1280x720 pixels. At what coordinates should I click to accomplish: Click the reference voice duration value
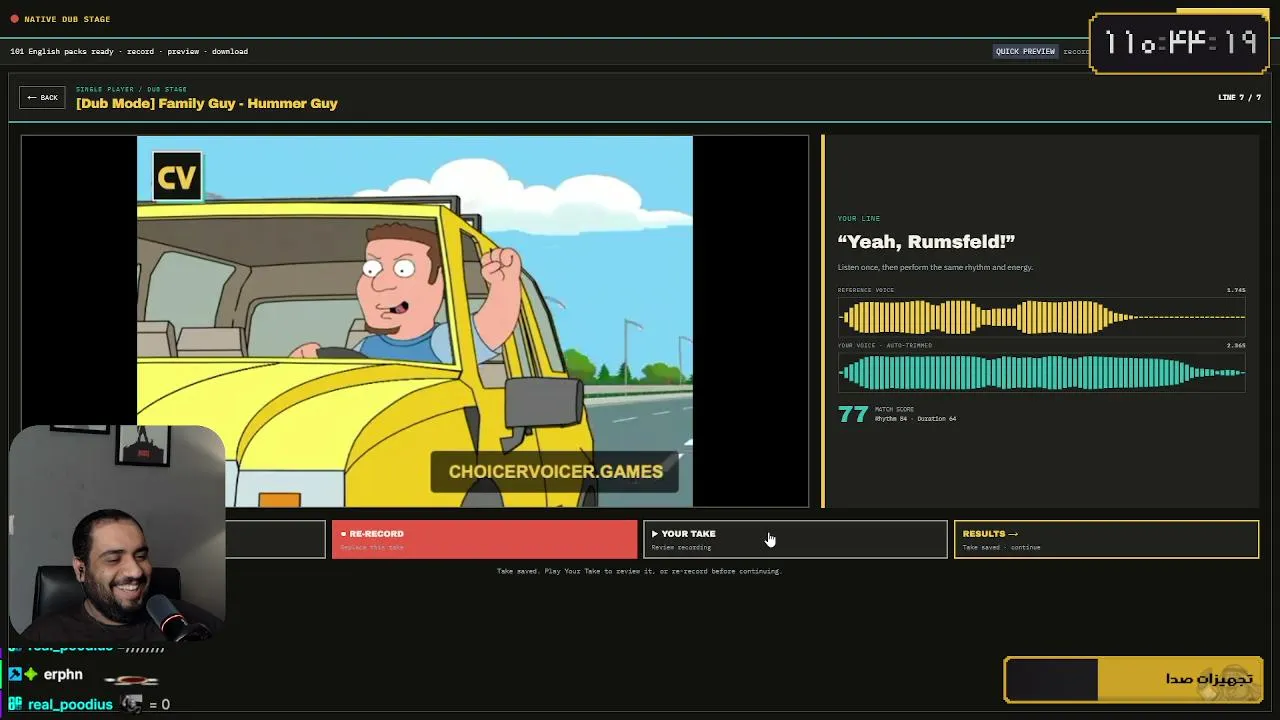[1236, 290]
